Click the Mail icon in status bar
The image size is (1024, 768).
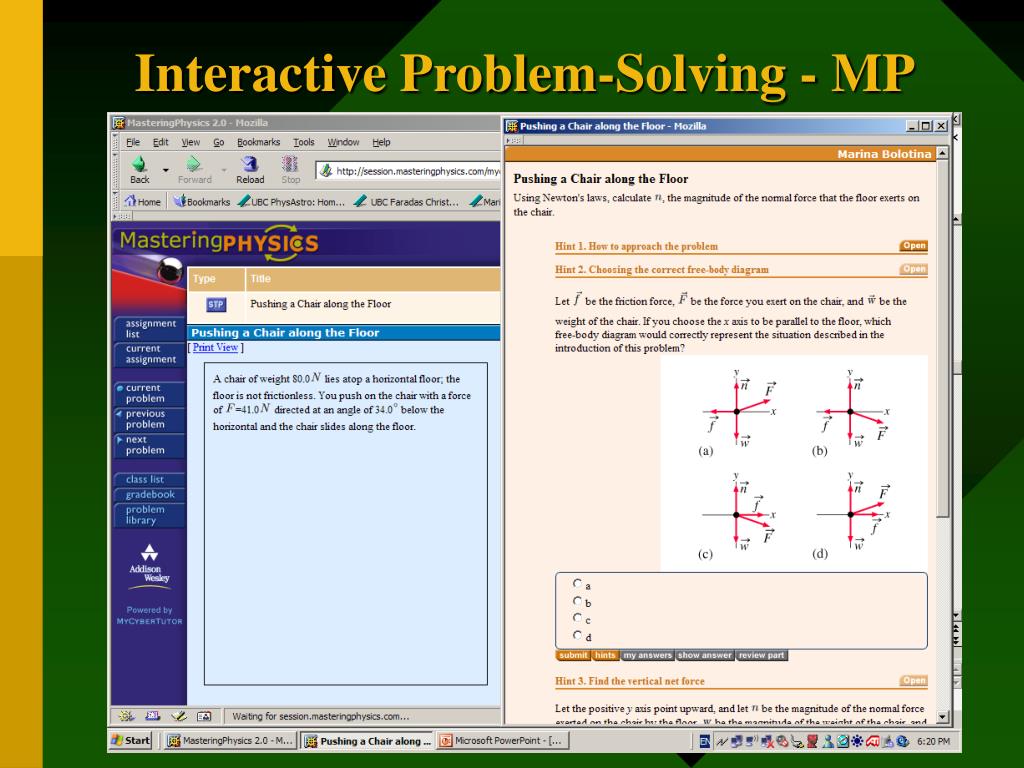tap(152, 716)
